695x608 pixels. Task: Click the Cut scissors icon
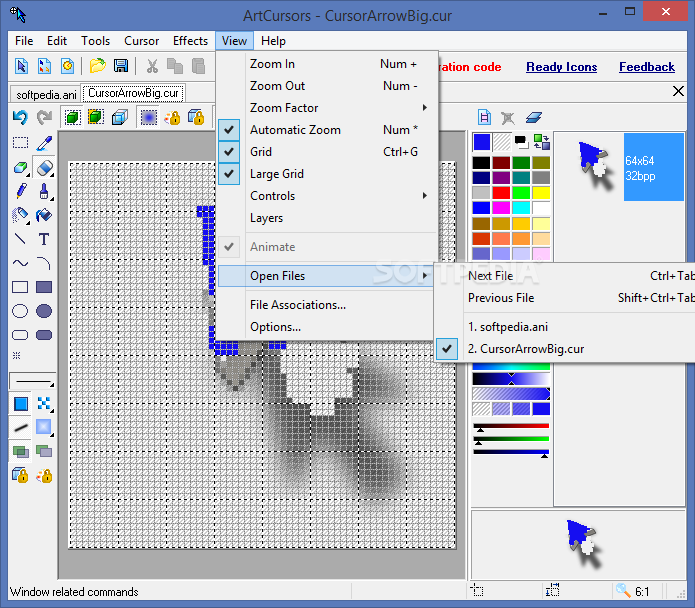[152, 66]
